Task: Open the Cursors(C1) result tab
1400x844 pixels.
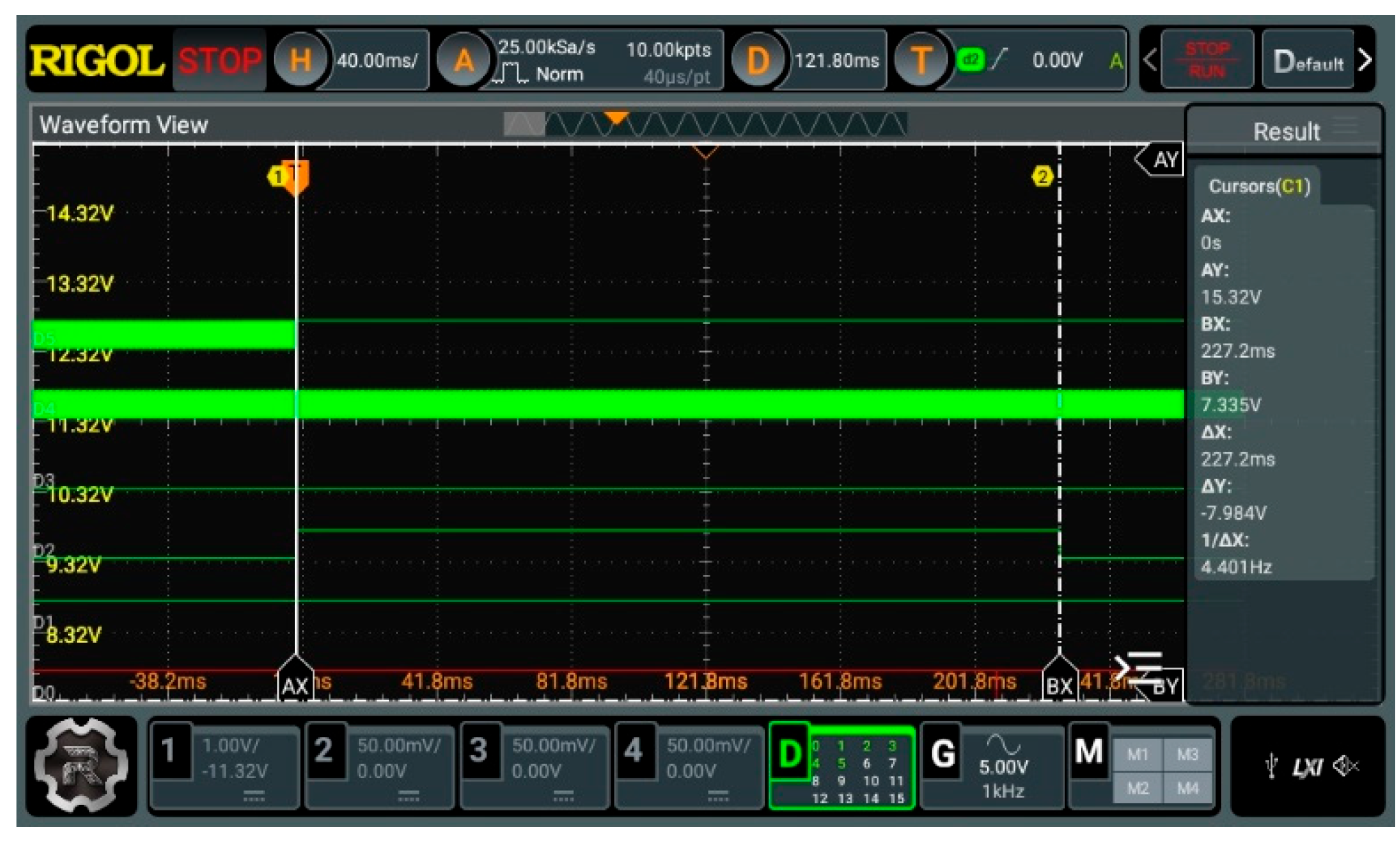Action: 1259,187
